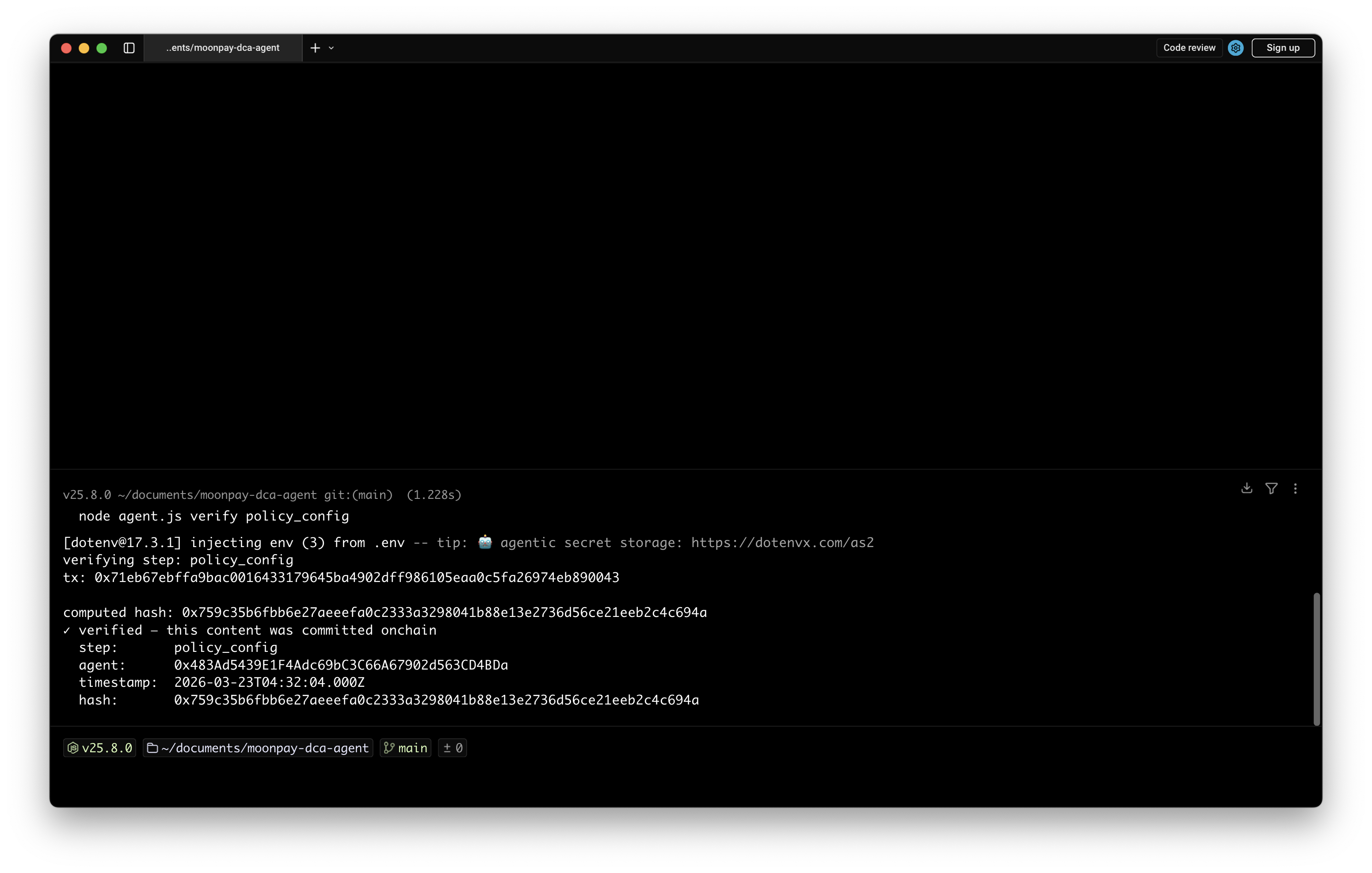The height and width of the screenshot is (873, 1372).
Task: Click the Sign up button
Action: 1283,48
